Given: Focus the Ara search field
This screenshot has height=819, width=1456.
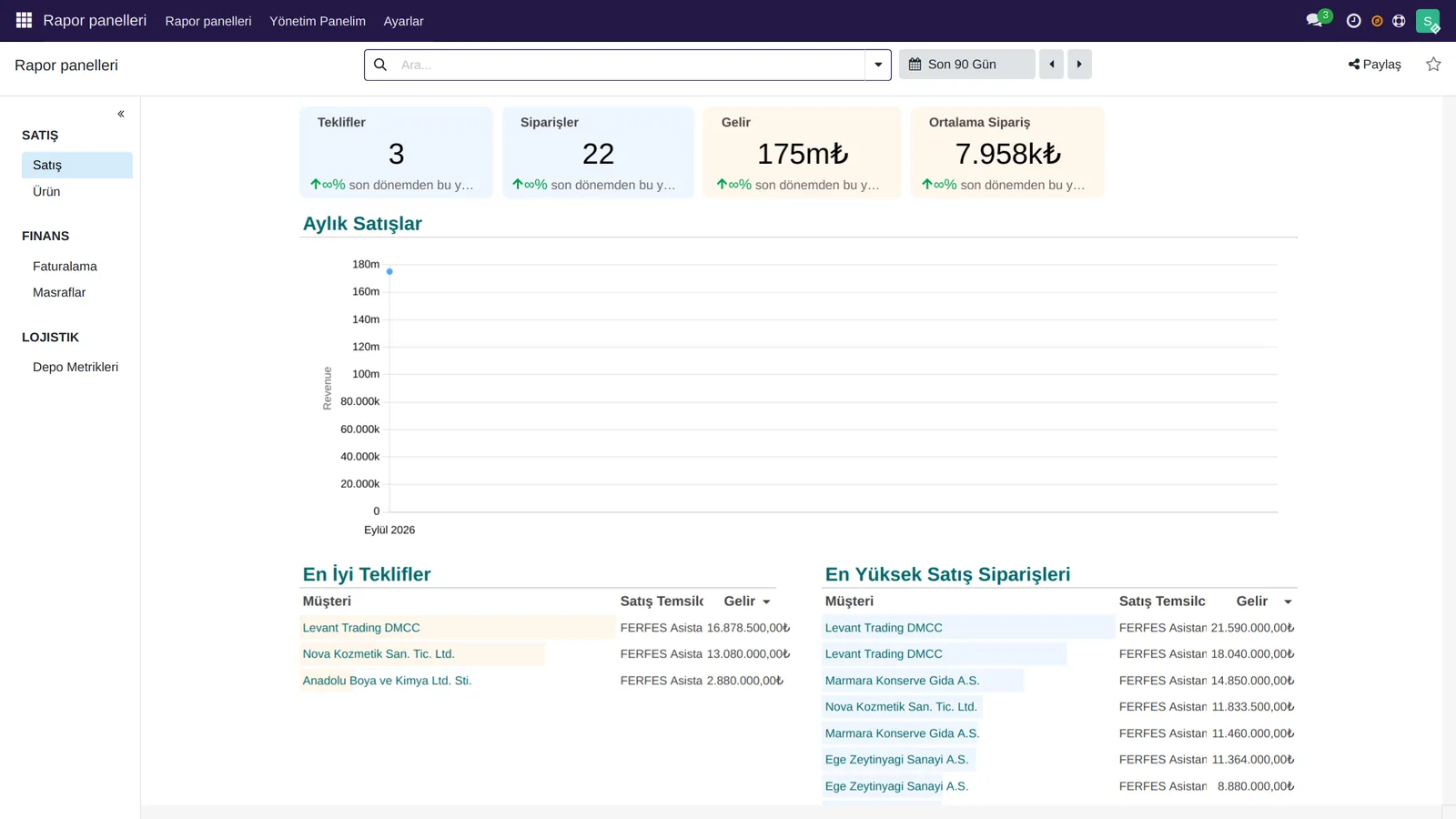Looking at the screenshot, I should click(630, 65).
